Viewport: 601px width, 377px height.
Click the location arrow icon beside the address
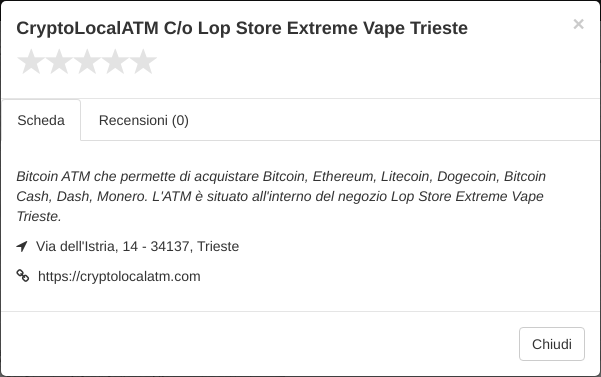[x=22, y=246]
